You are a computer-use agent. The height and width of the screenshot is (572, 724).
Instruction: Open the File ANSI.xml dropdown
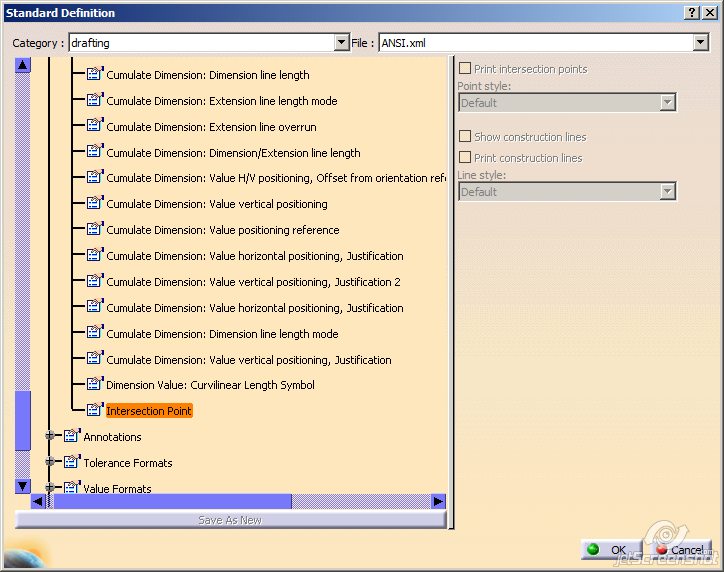700,42
